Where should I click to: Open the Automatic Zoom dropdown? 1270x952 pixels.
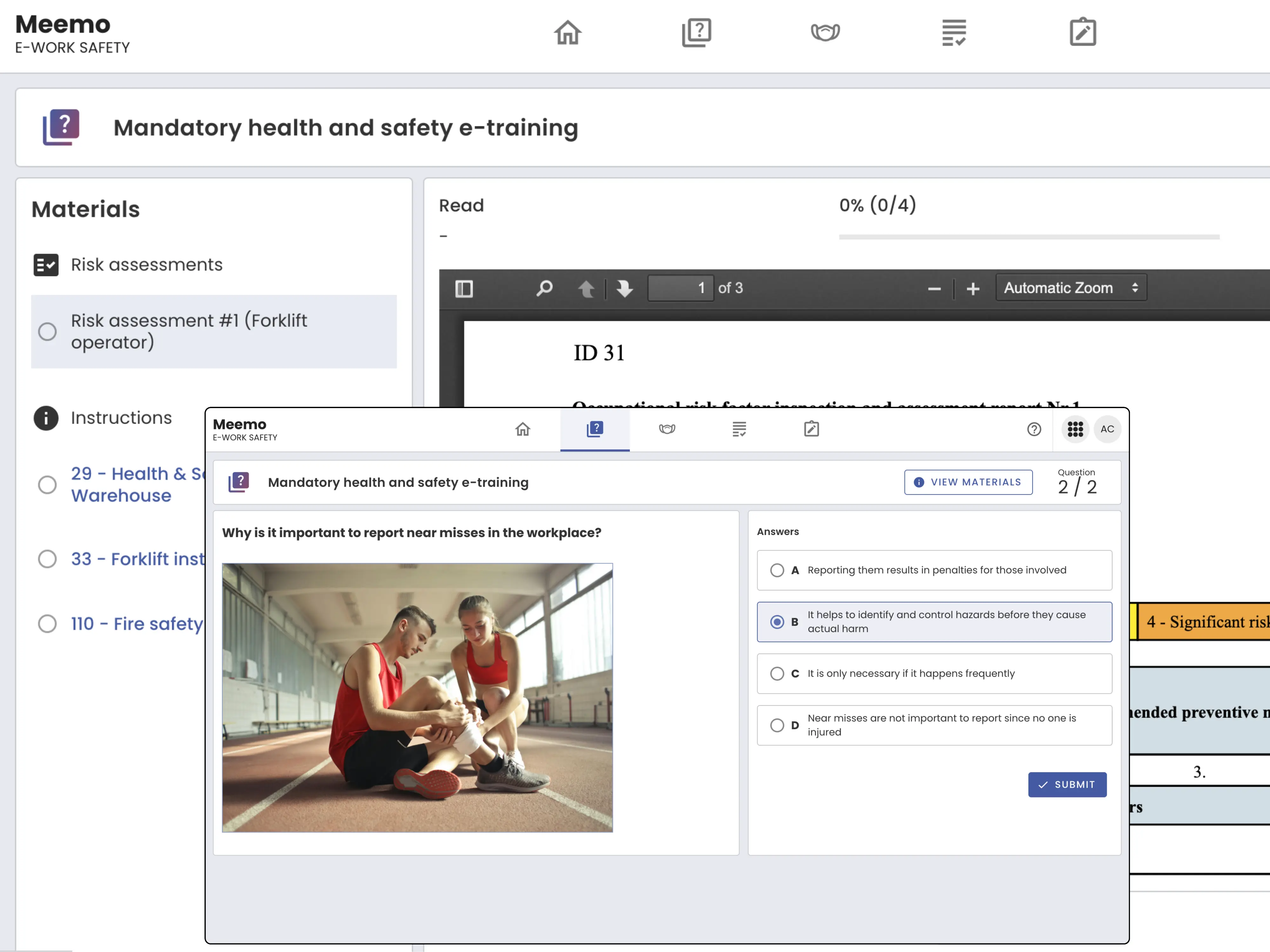(1071, 288)
